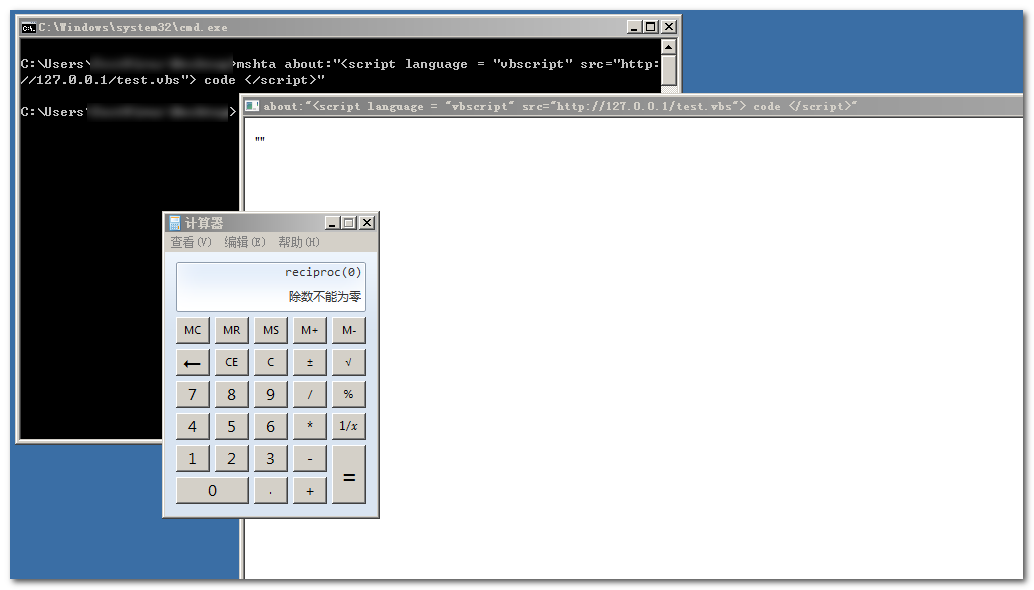Click the CE clear entry button
The width and height of the screenshot is (1034, 590).
[231, 363]
